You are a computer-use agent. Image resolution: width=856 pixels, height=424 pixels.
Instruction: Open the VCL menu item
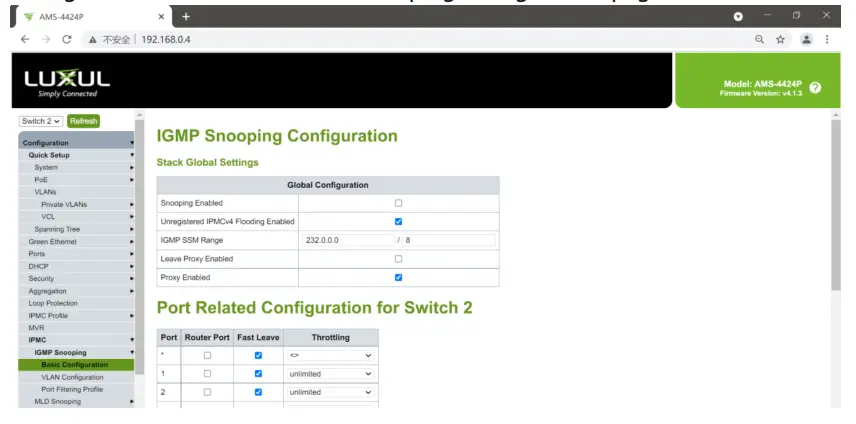tap(76, 217)
